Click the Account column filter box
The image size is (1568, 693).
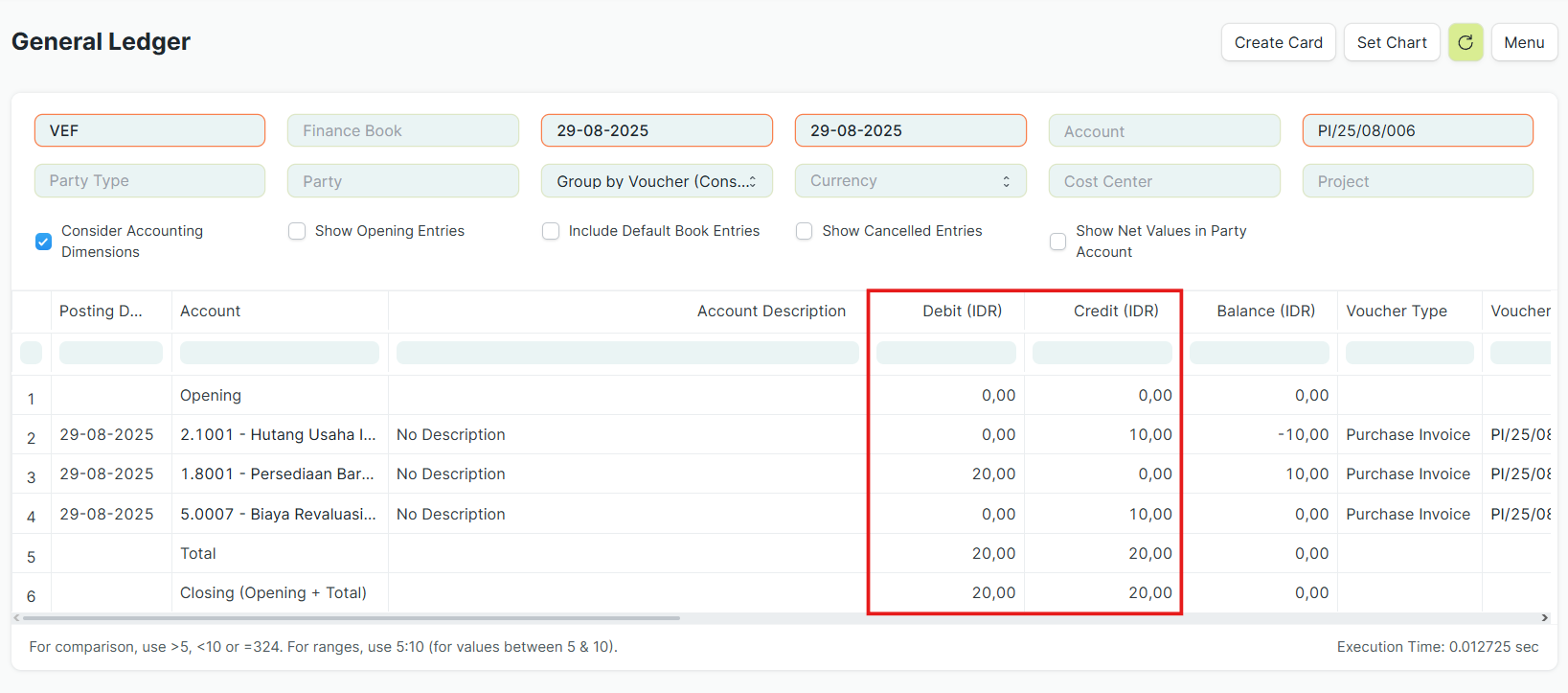[280, 353]
